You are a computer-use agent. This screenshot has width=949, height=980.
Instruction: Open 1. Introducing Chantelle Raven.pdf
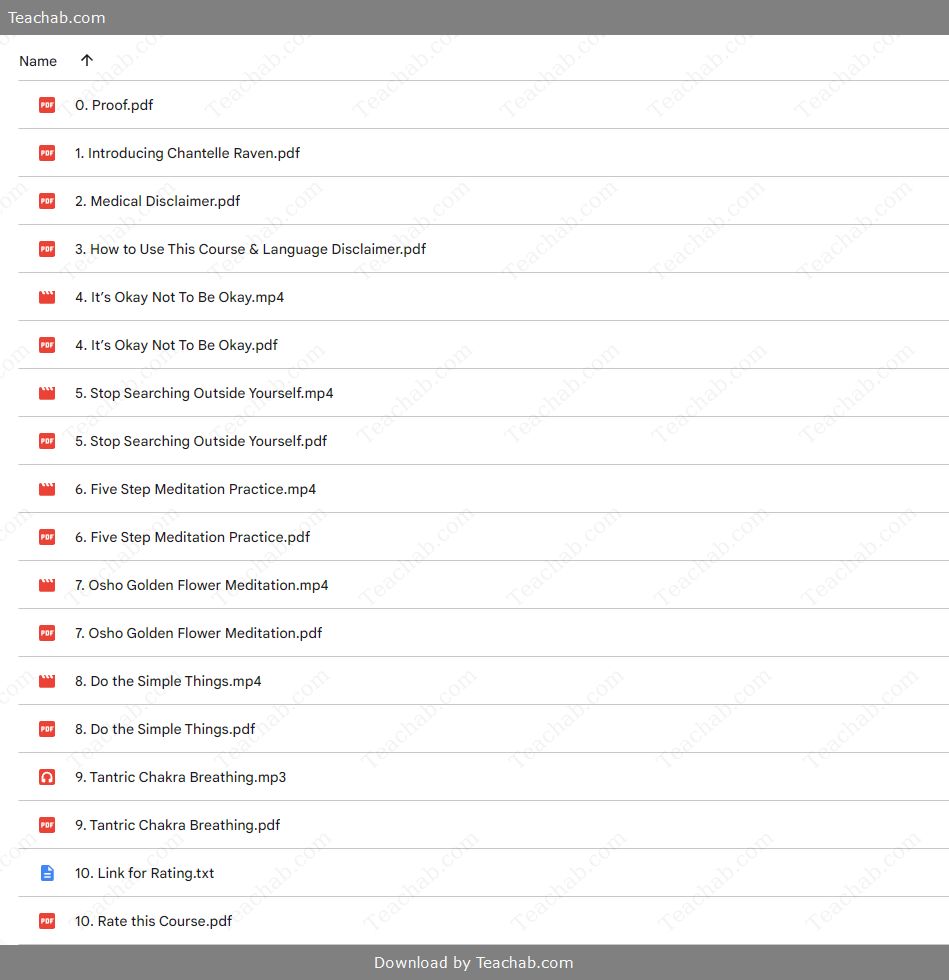point(188,153)
